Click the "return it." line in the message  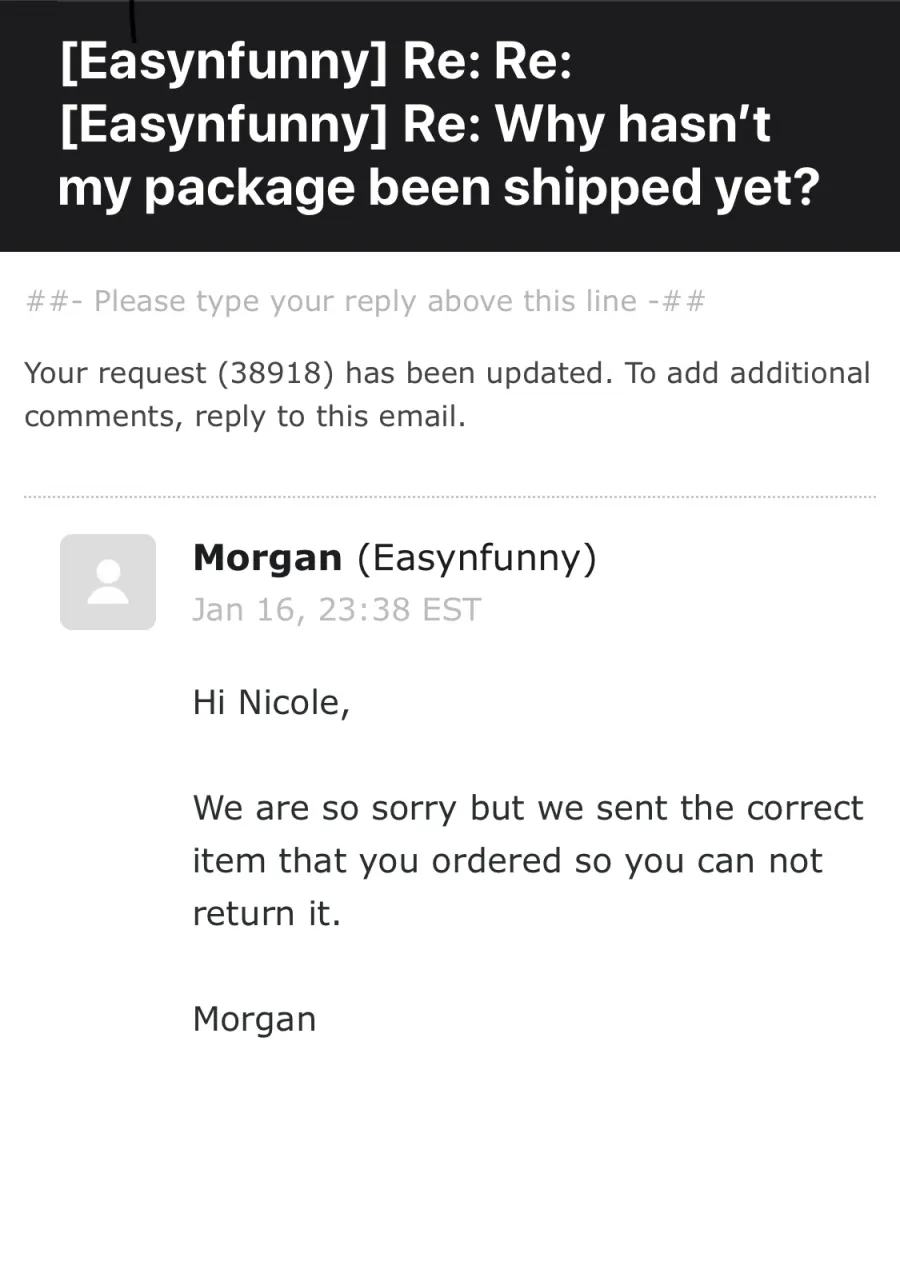[x=267, y=914]
